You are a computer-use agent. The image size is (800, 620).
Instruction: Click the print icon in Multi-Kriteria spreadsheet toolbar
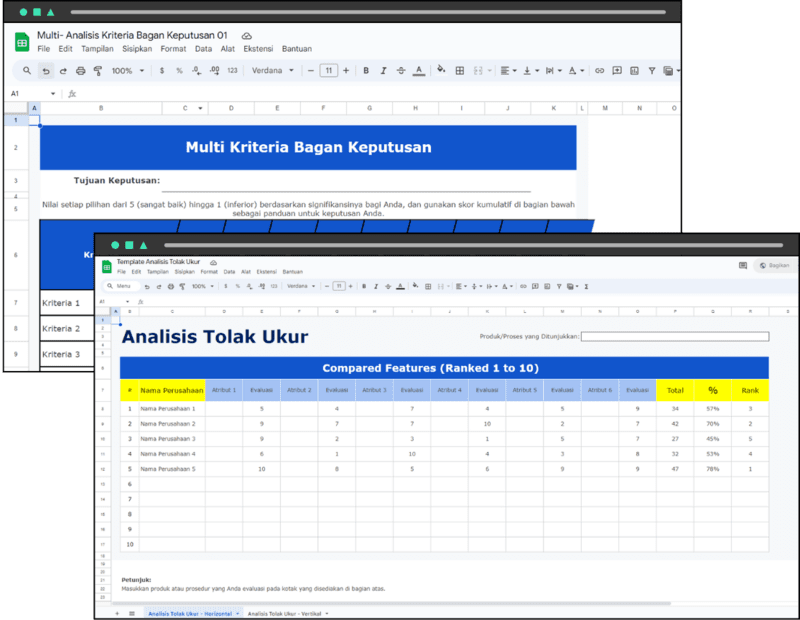(x=81, y=71)
